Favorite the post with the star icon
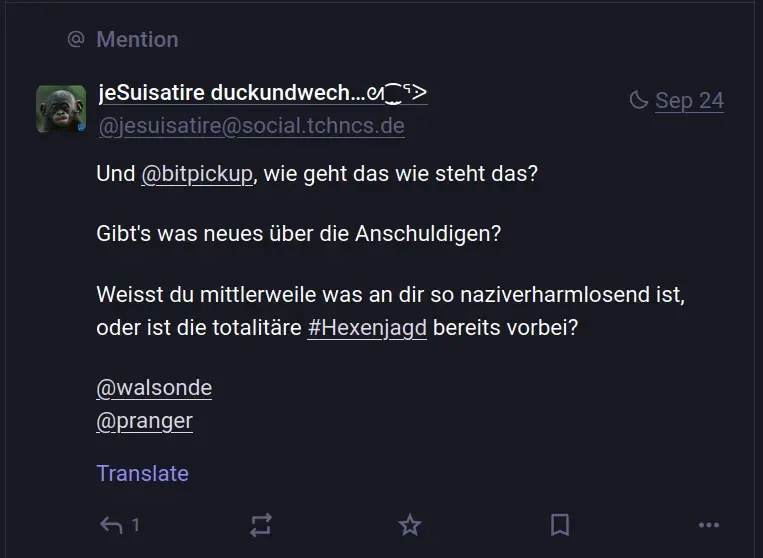Image resolution: width=763 pixels, height=558 pixels. (x=410, y=525)
